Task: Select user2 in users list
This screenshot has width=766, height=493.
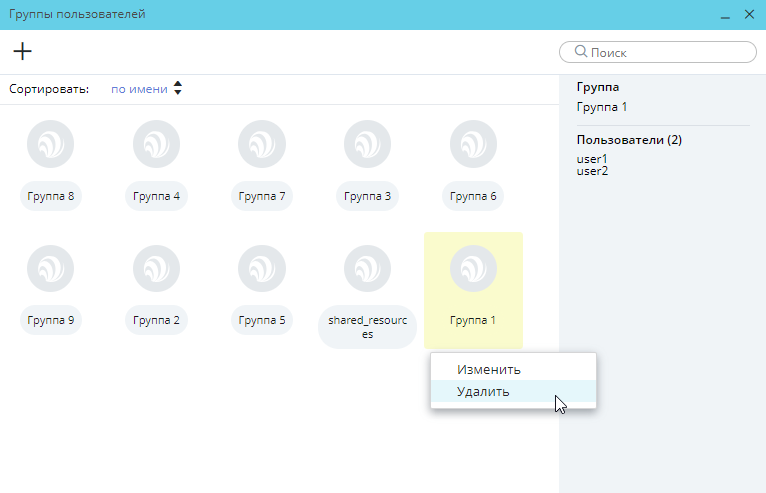Action: click(593, 171)
